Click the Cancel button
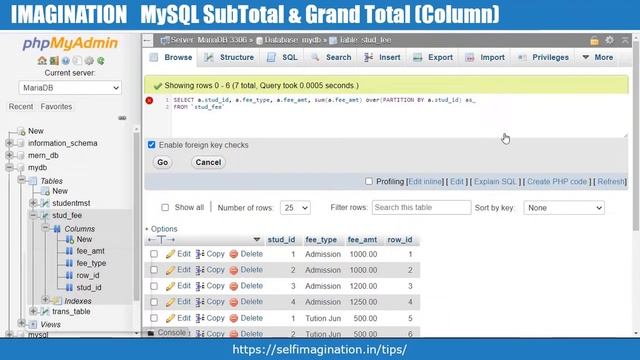The height and width of the screenshot is (360, 640). [208, 162]
